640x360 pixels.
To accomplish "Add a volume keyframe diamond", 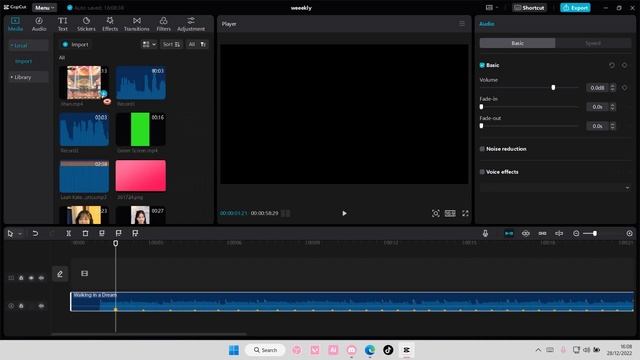I will (624, 88).
